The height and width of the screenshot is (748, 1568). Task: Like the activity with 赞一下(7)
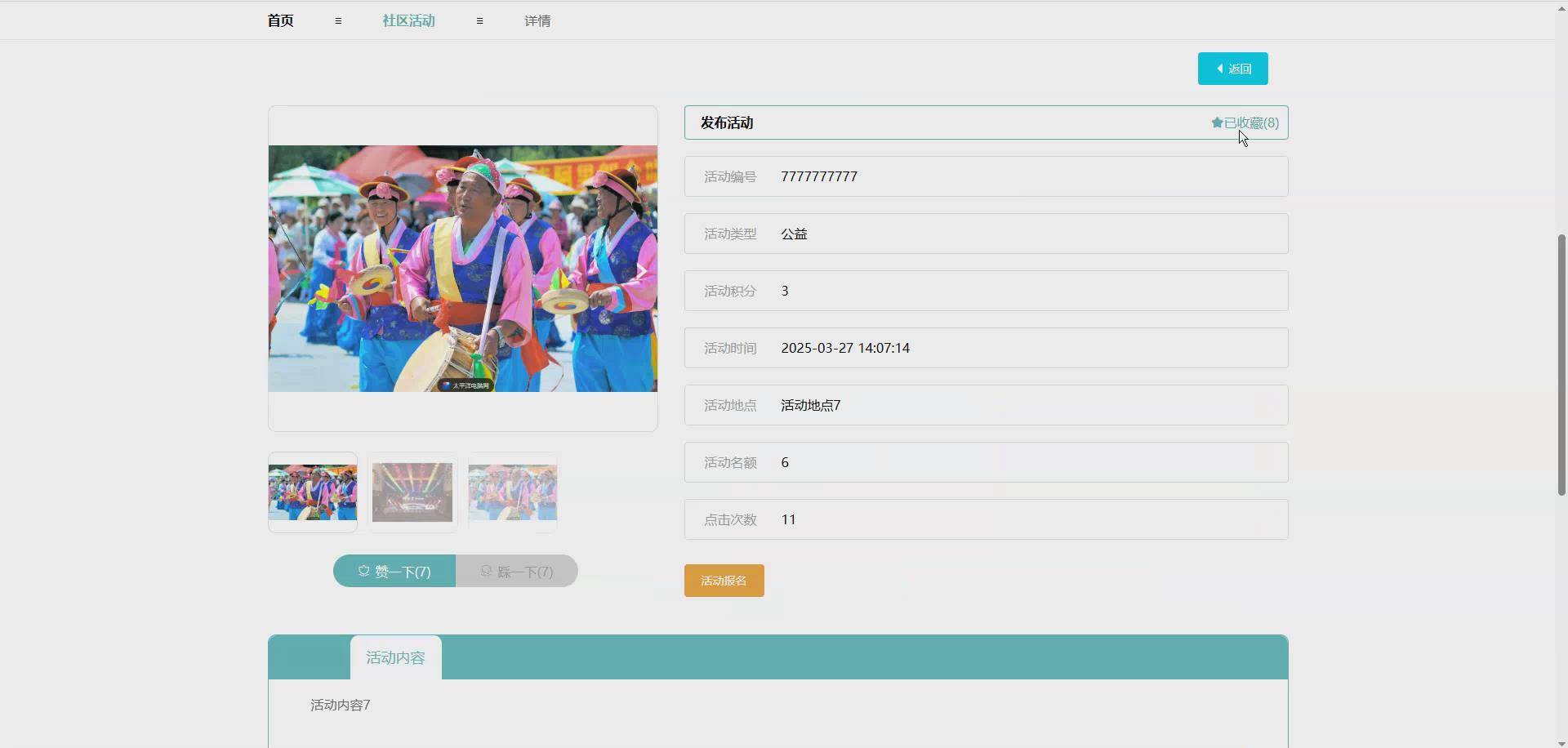[394, 571]
